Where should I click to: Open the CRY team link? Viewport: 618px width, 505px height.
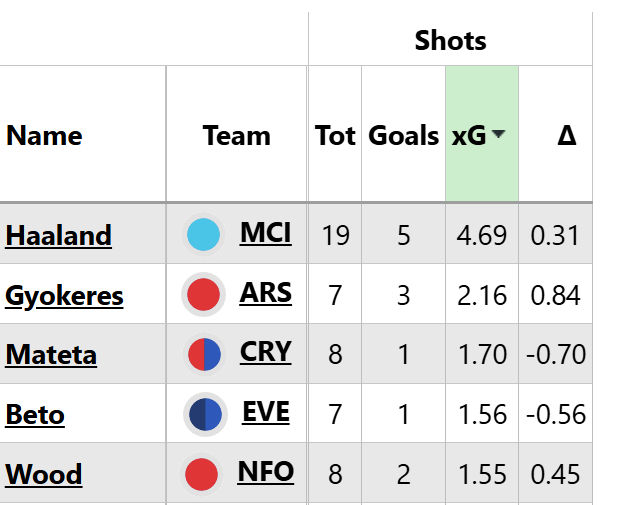[266, 352]
